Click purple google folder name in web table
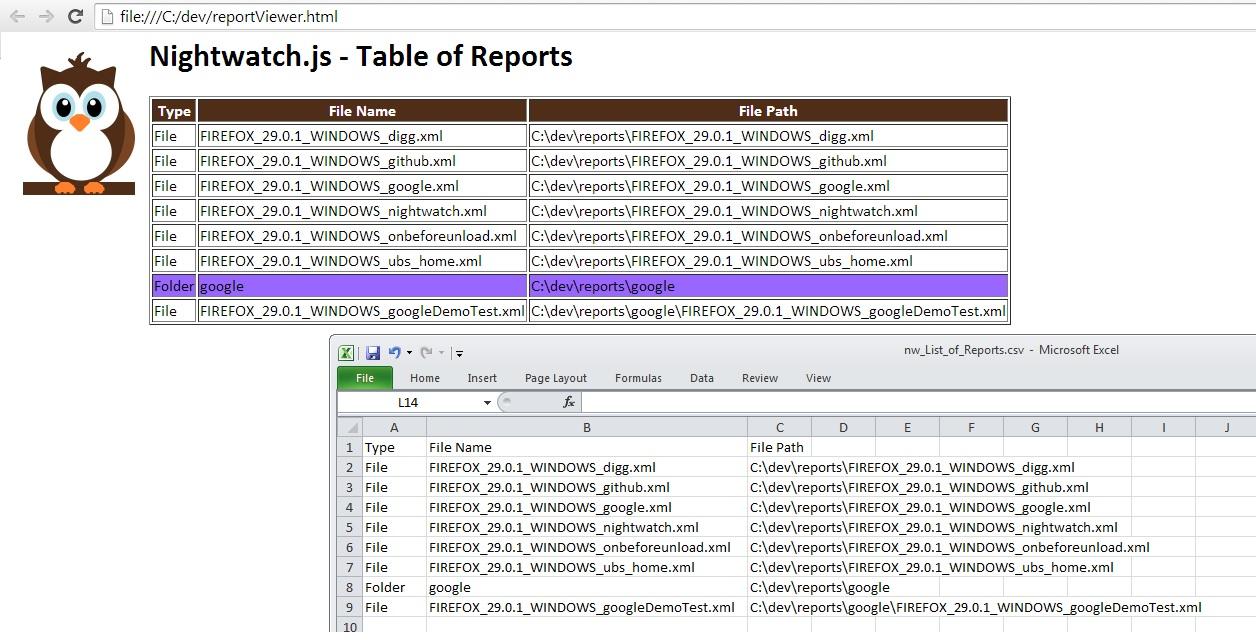1256x644 pixels. 362,286
